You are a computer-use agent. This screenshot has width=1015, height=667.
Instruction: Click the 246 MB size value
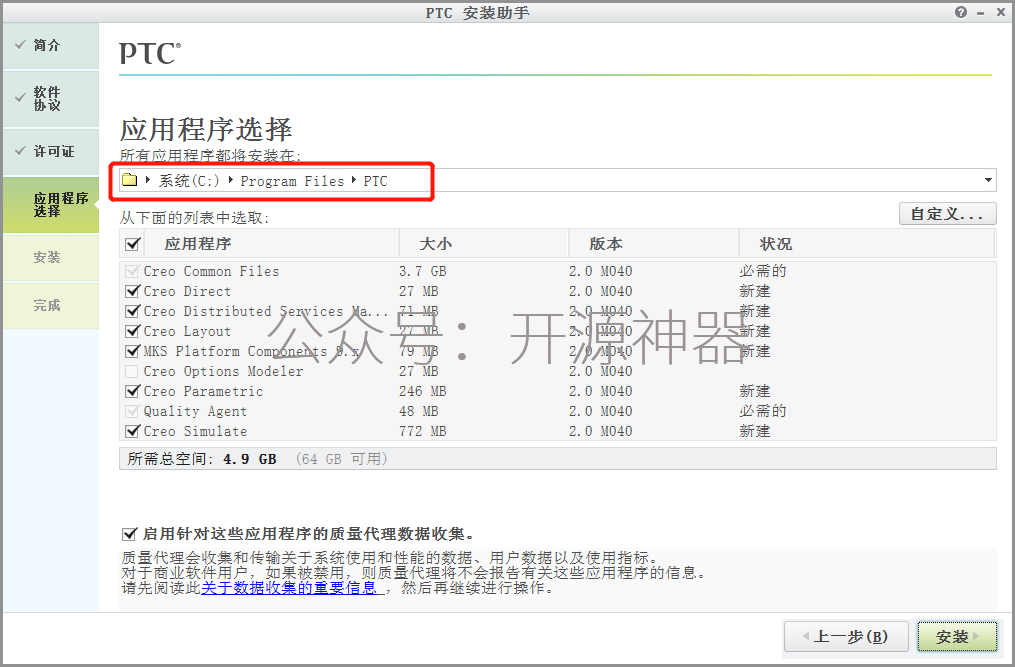pos(423,392)
